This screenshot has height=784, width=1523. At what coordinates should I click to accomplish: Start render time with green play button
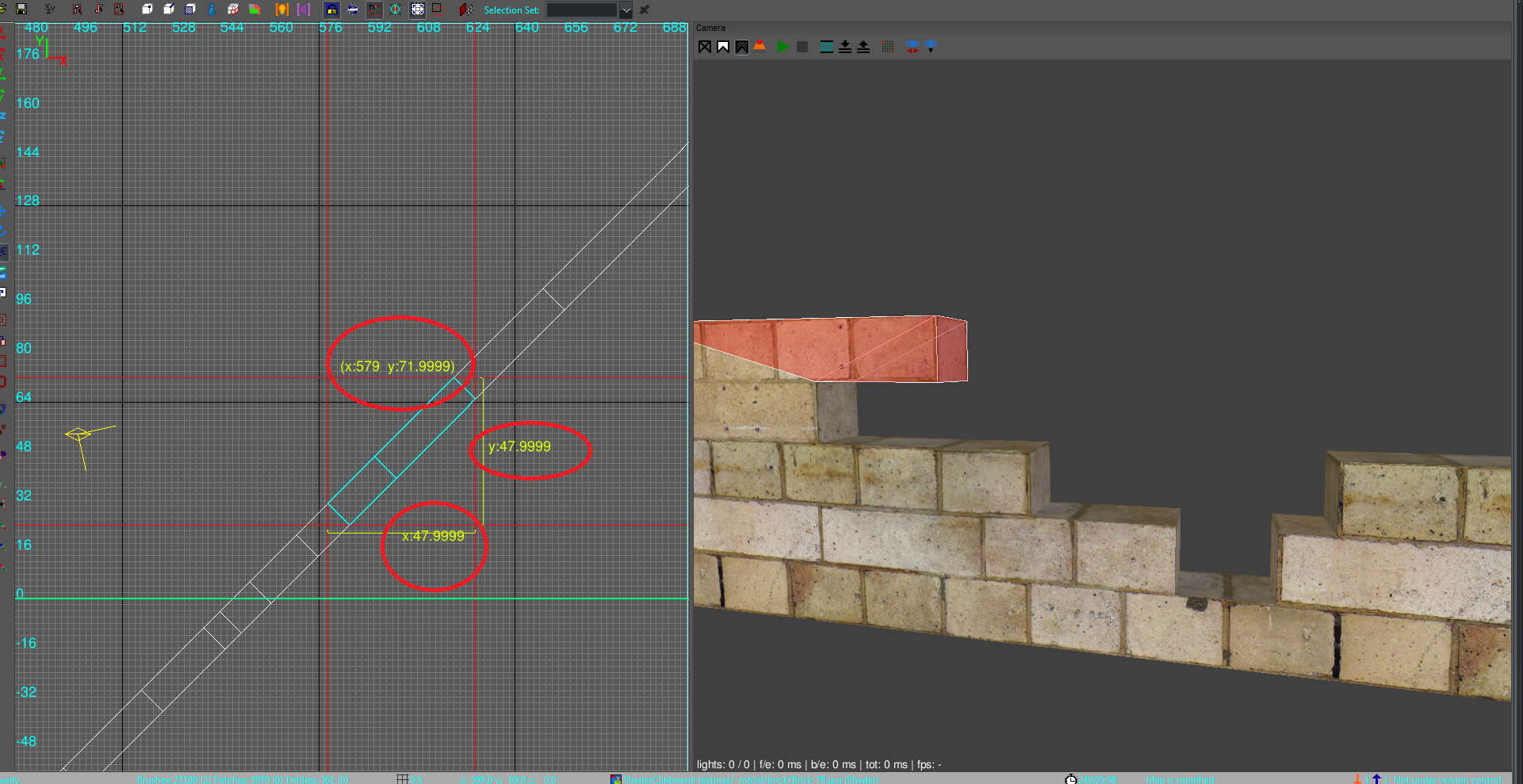[x=783, y=47]
